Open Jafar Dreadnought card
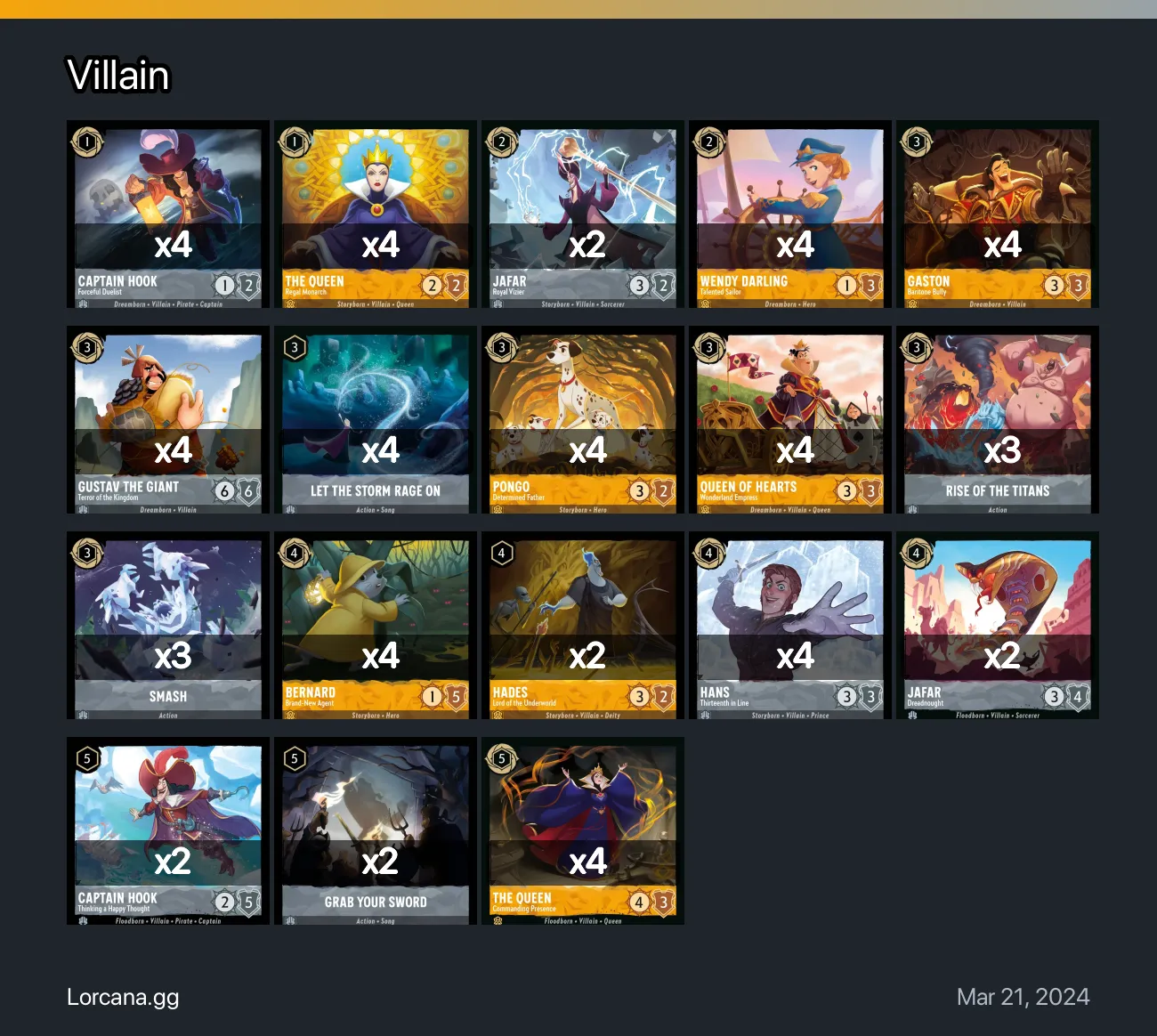 998,626
